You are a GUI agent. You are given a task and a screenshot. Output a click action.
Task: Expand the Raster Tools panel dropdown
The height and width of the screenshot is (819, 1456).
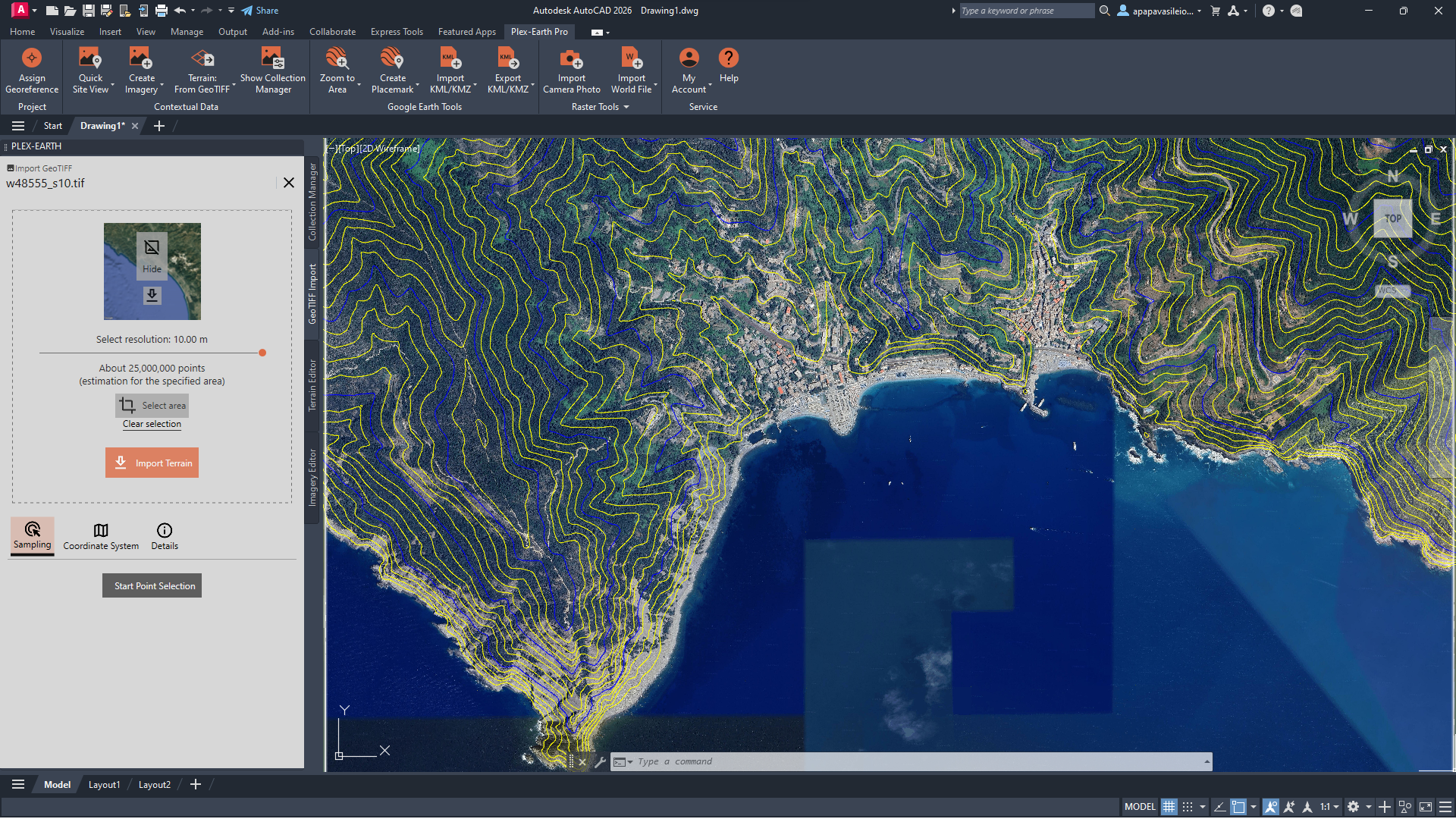[626, 107]
